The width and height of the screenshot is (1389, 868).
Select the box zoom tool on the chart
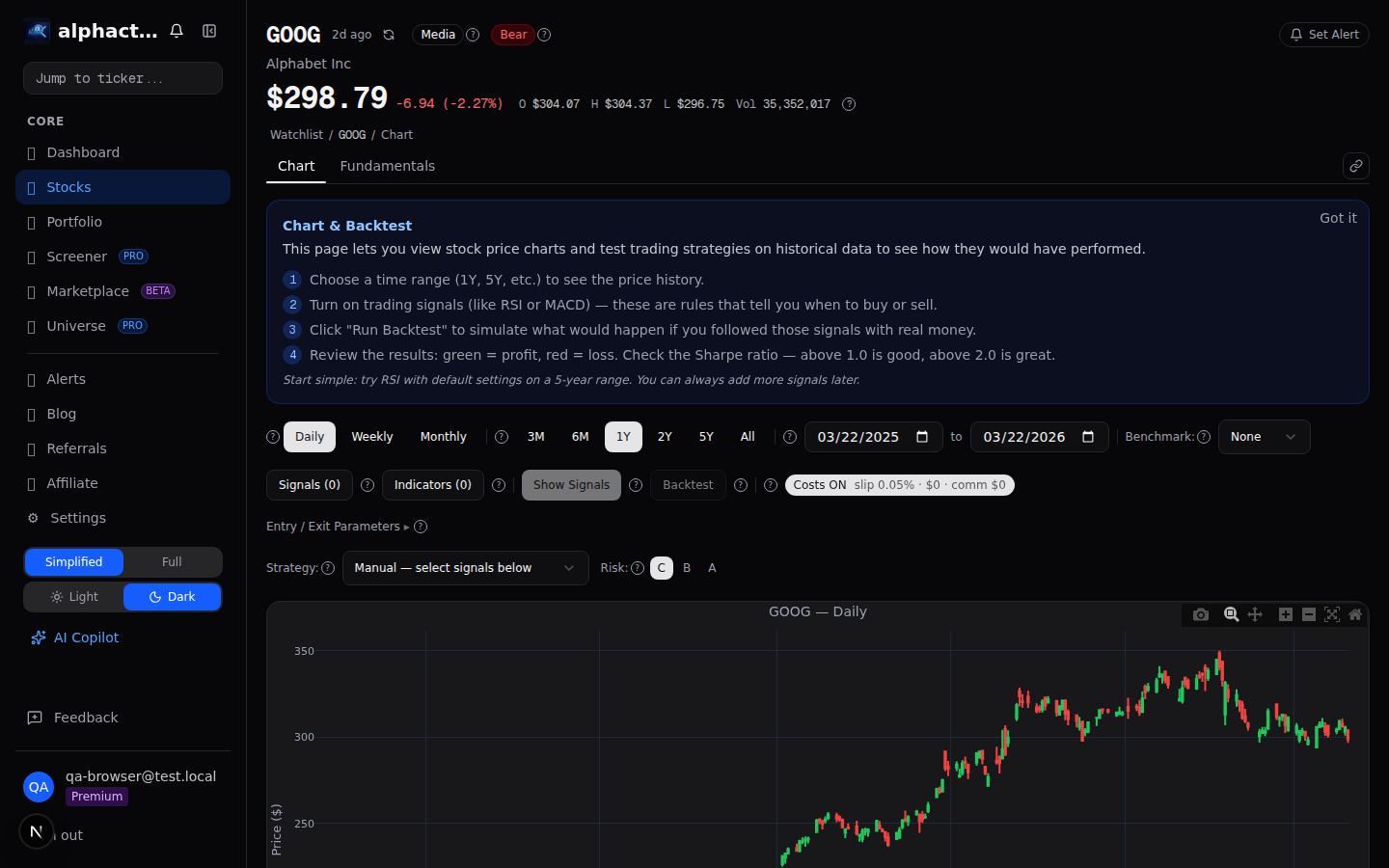1232,614
